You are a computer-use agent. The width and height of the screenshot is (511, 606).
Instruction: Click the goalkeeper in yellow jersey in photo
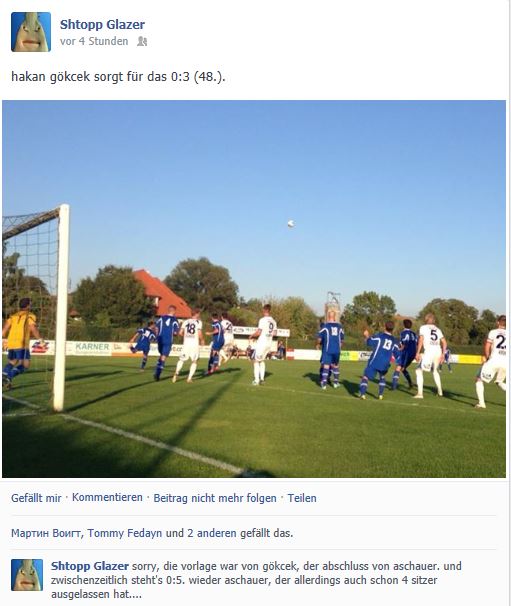point(19,343)
